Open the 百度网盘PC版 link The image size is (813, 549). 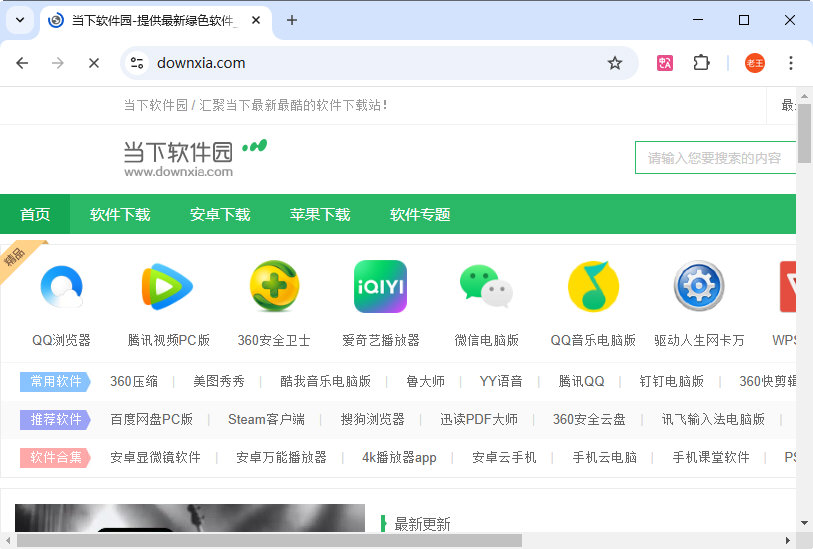[x=151, y=419]
